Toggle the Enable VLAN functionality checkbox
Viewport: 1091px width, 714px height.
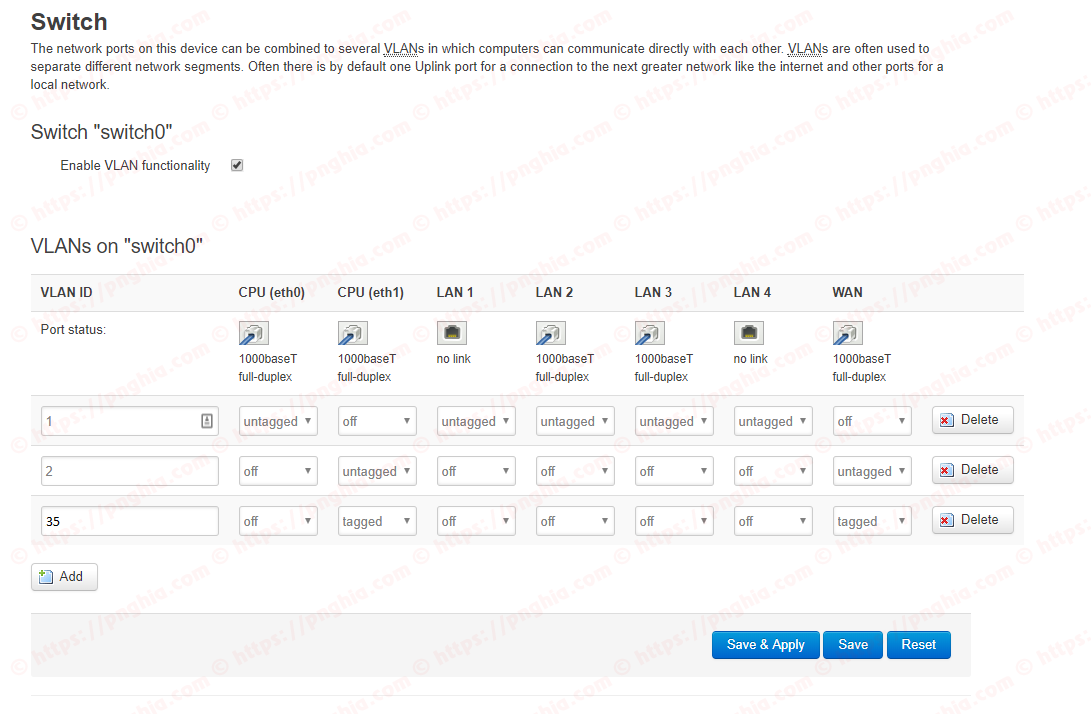[237, 165]
